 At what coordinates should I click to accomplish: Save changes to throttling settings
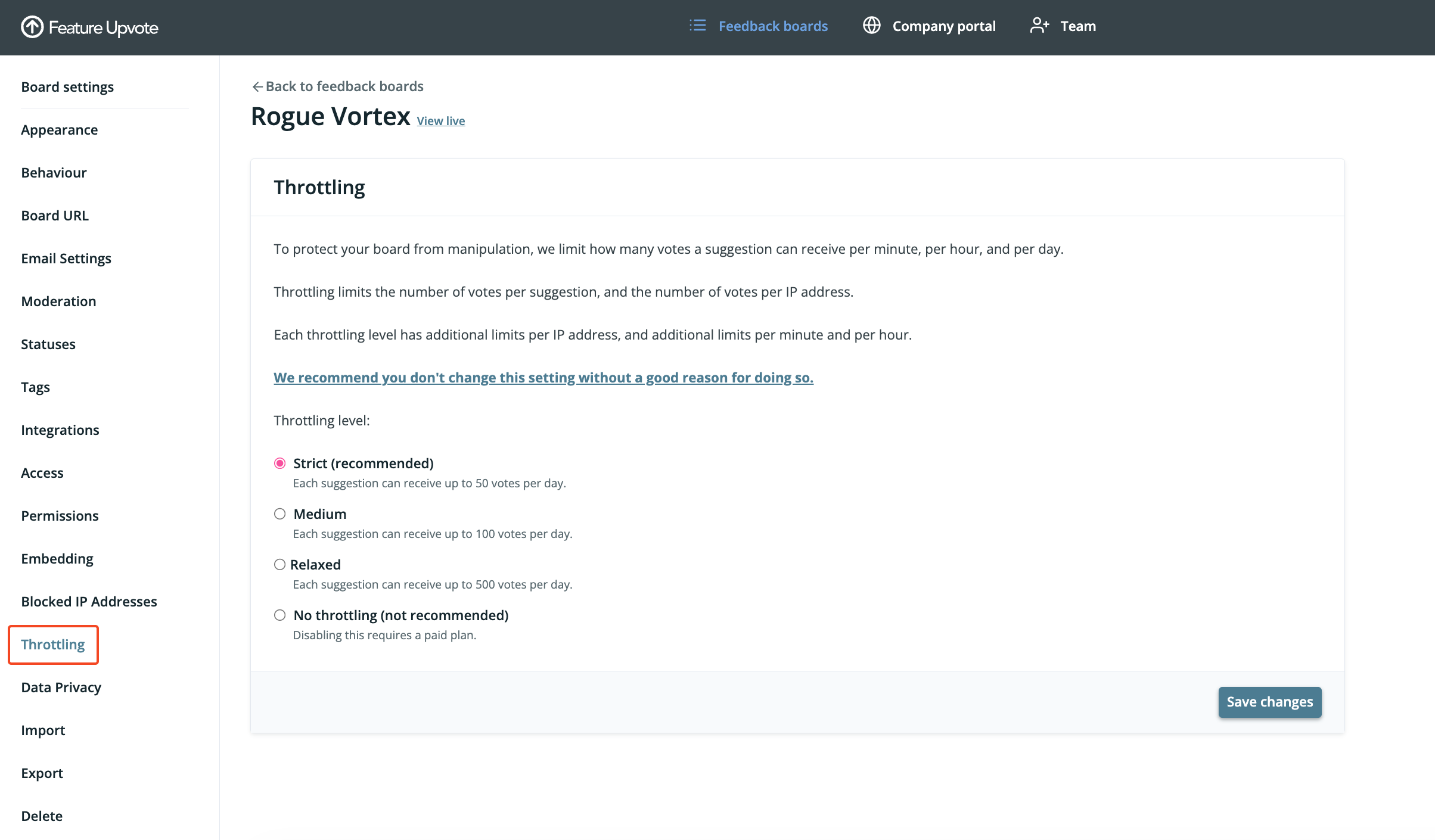(1269, 702)
